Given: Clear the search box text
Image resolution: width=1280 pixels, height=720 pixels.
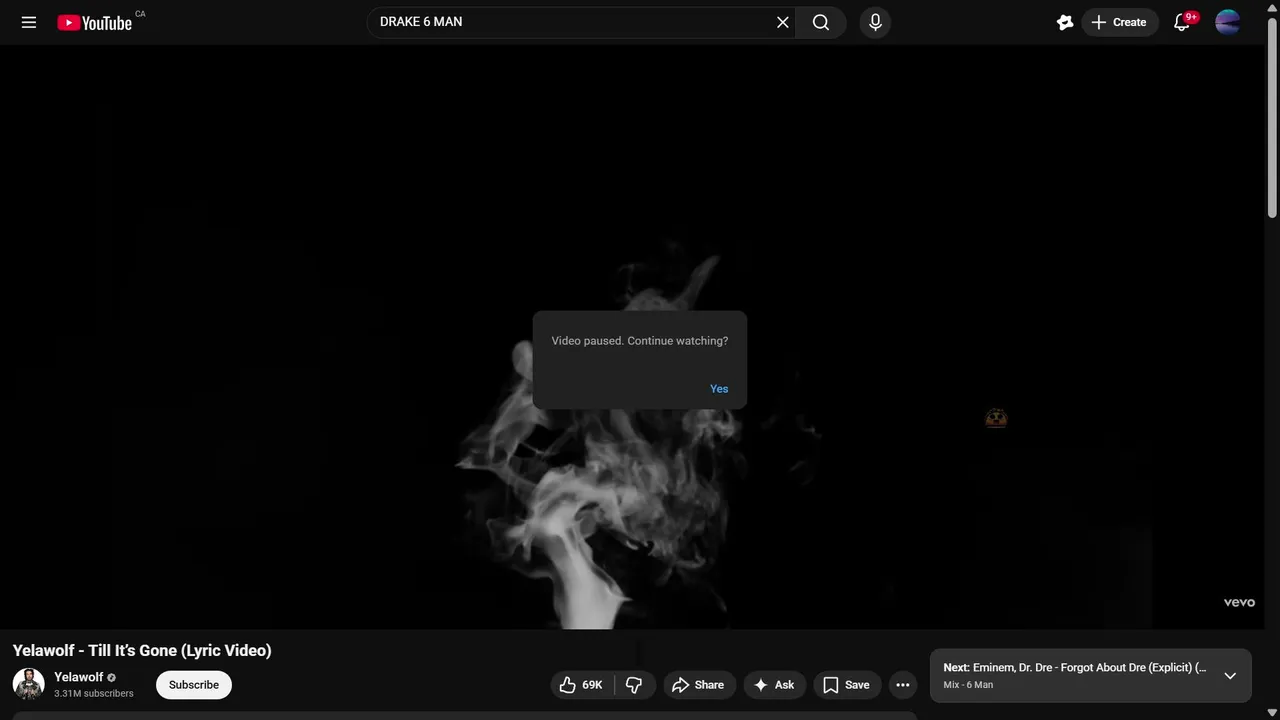Looking at the screenshot, I should click(x=783, y=22).
